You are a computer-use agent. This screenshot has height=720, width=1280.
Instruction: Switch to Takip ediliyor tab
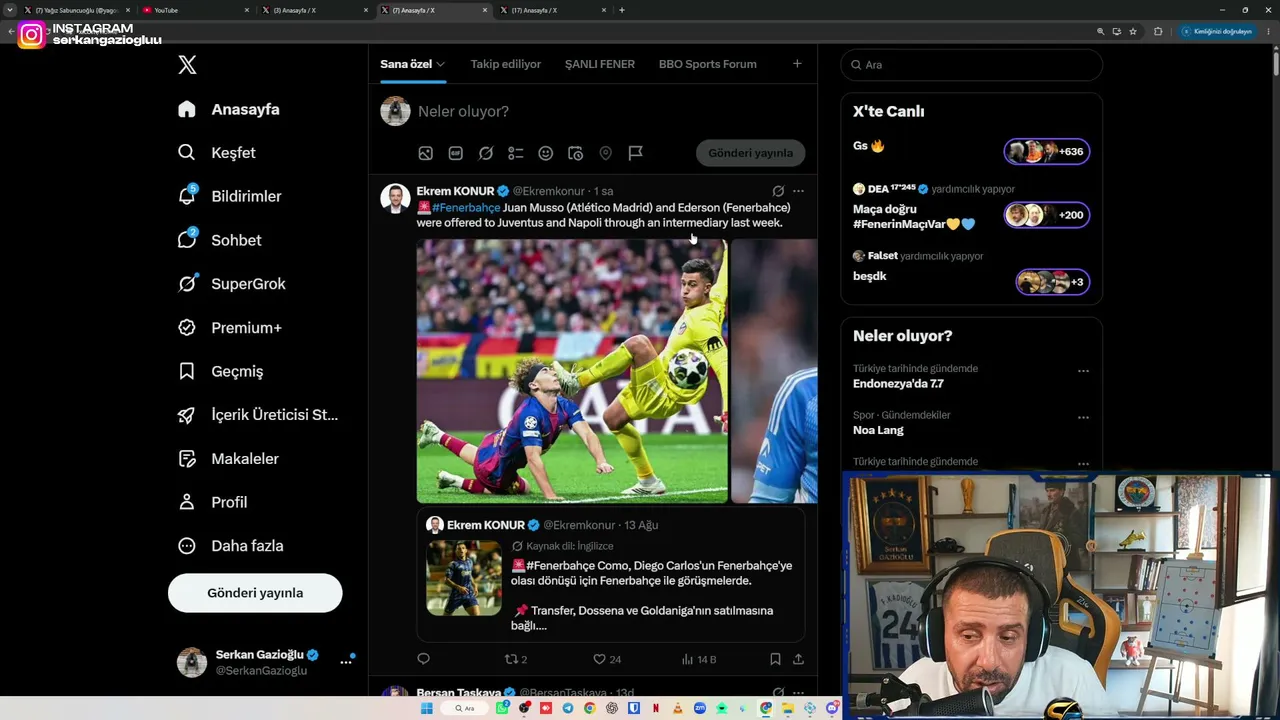506,64
